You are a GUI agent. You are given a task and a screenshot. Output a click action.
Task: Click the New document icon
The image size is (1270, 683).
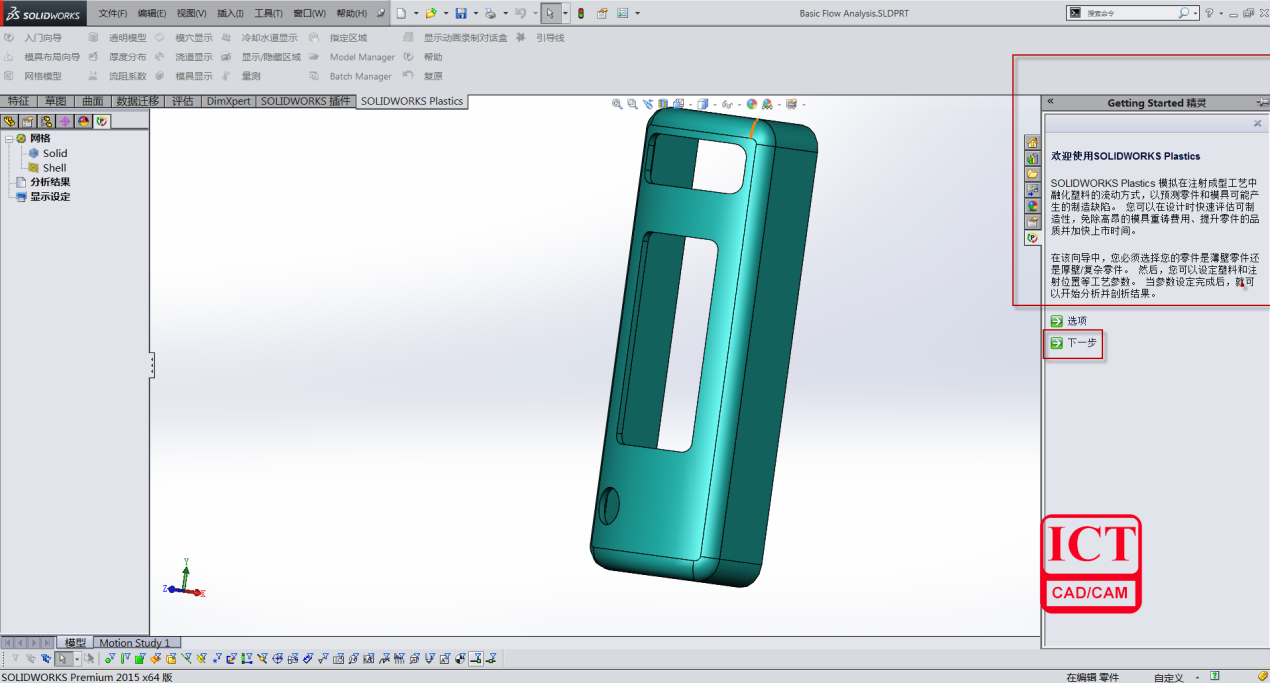[400, 13]
